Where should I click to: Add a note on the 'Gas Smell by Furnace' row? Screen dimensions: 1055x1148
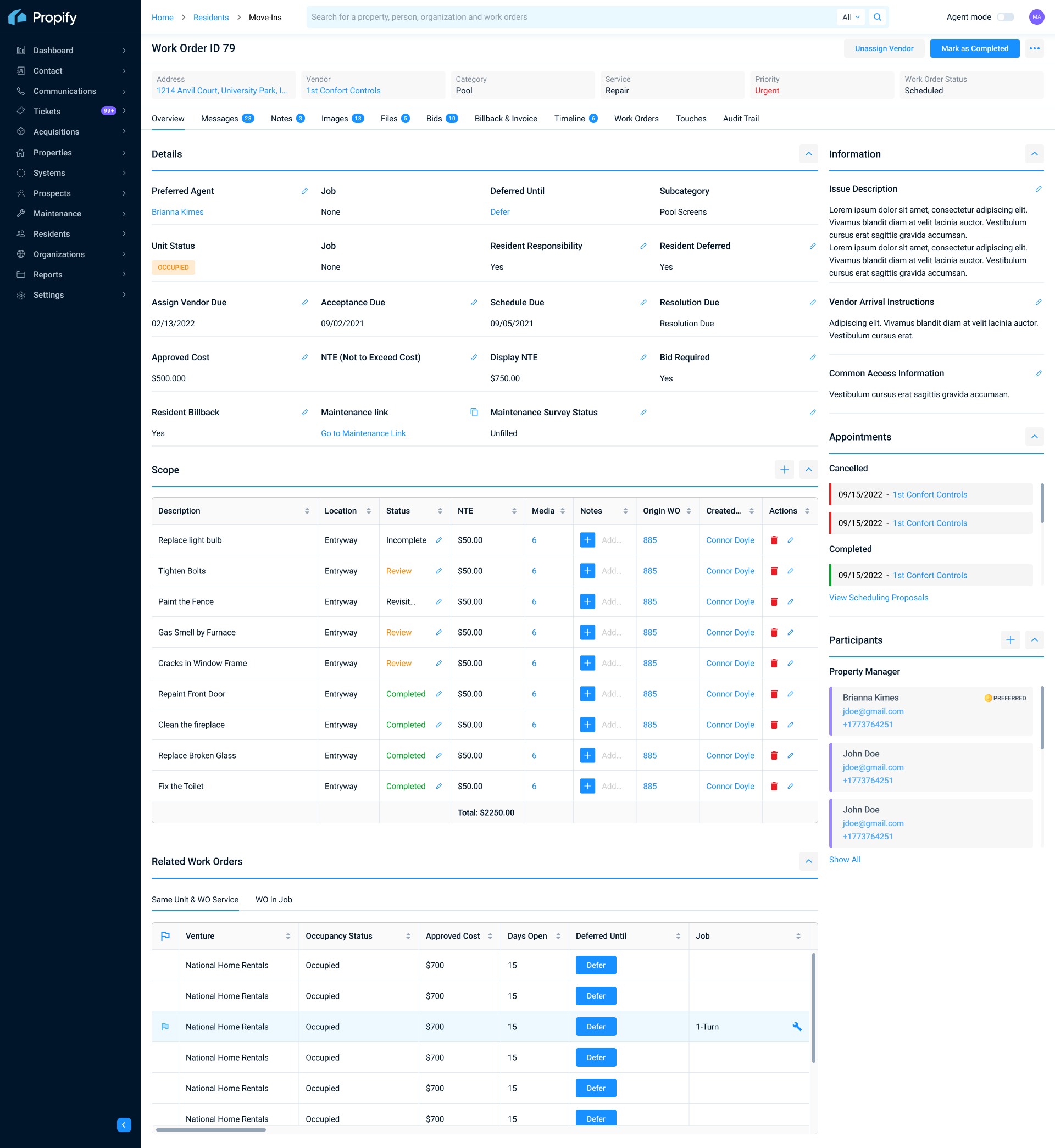click(587, 632)
